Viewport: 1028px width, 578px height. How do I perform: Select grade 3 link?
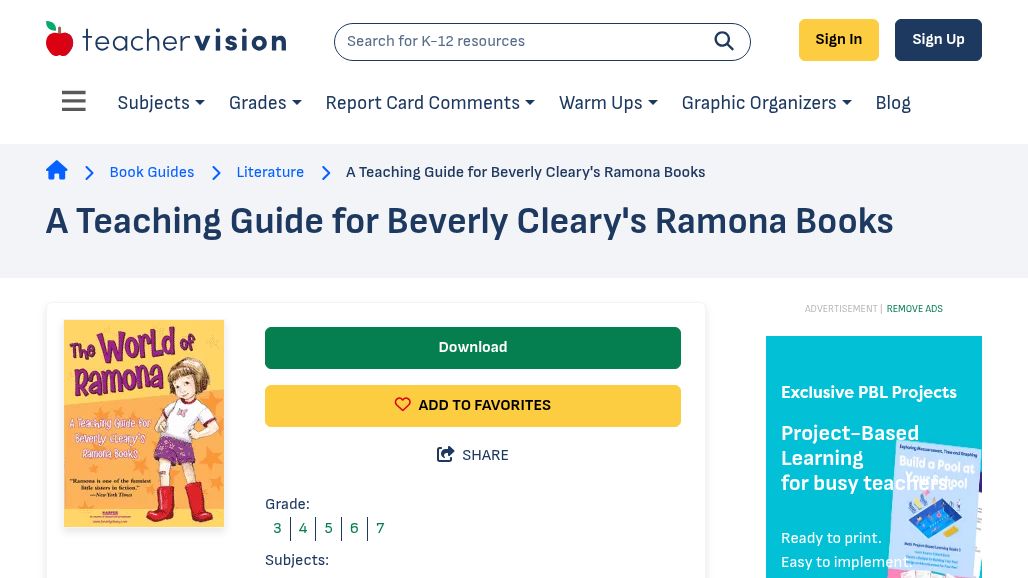point(277,528)
